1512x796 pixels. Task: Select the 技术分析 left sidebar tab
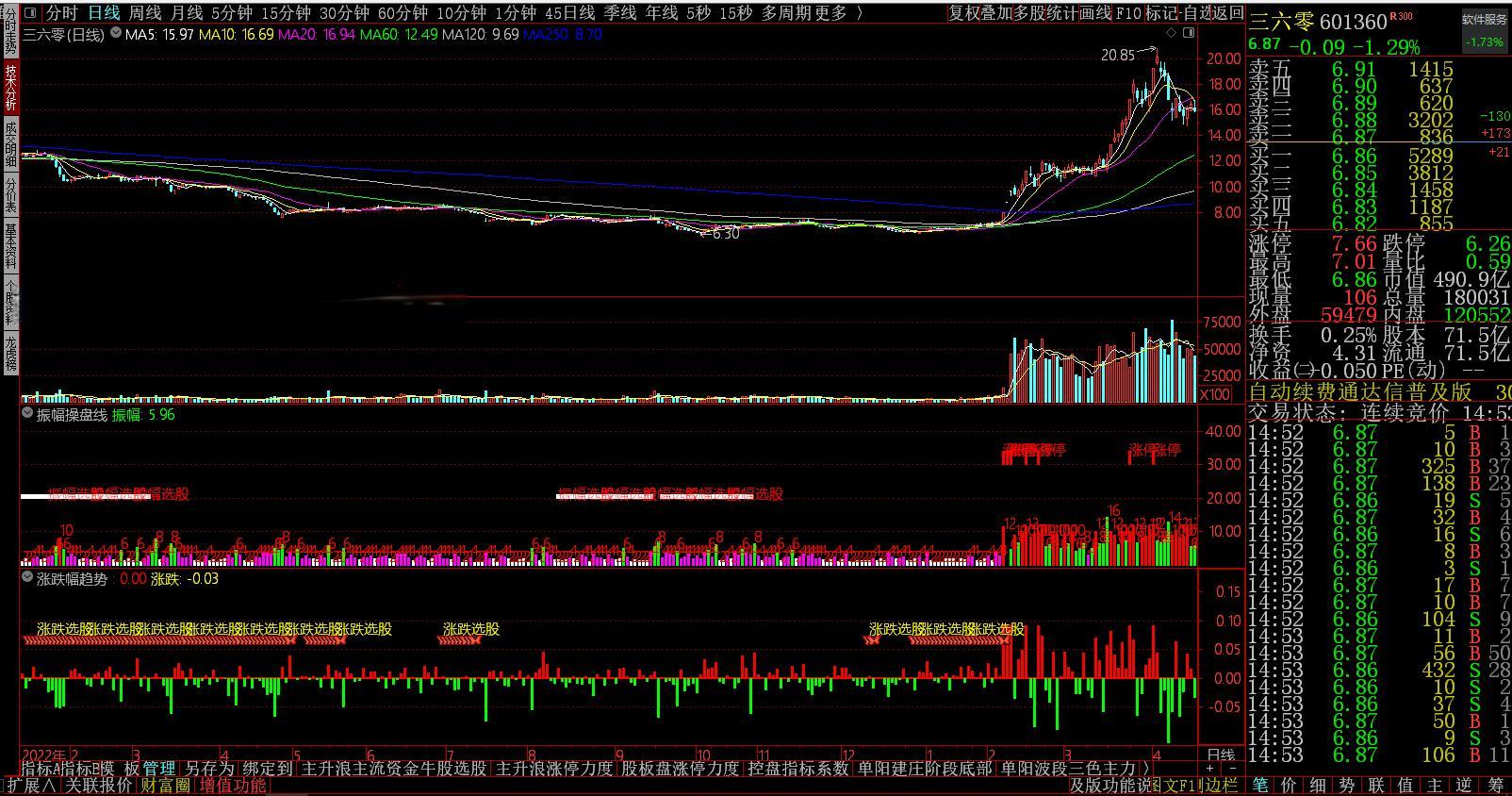pyautogui.click(x=10, y=88)
